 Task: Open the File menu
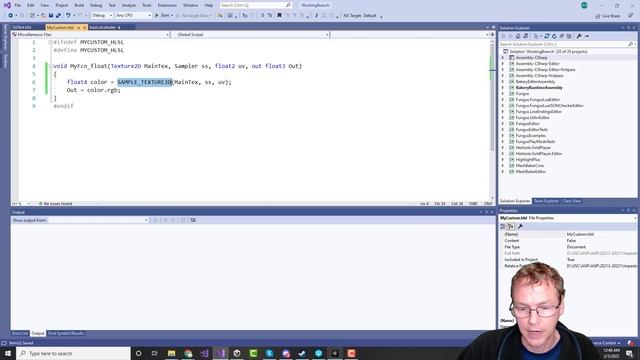click(x=18, y=5)
